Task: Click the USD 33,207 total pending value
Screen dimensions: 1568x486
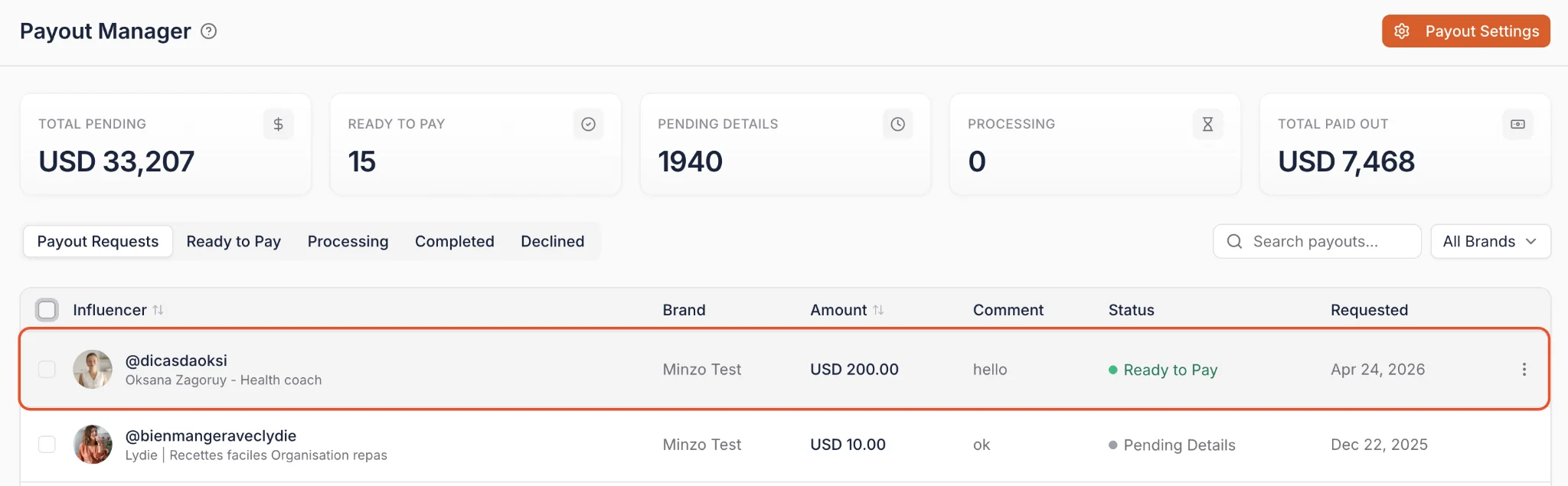Action: [x=116, y=161]
